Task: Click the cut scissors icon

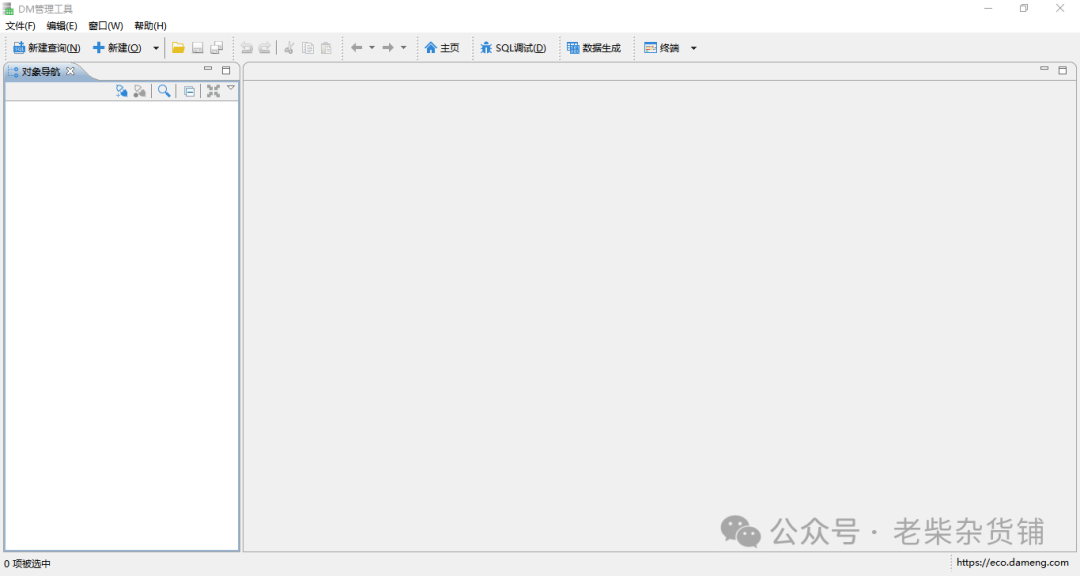Action: pyautogui.click(x=289, y=48)
